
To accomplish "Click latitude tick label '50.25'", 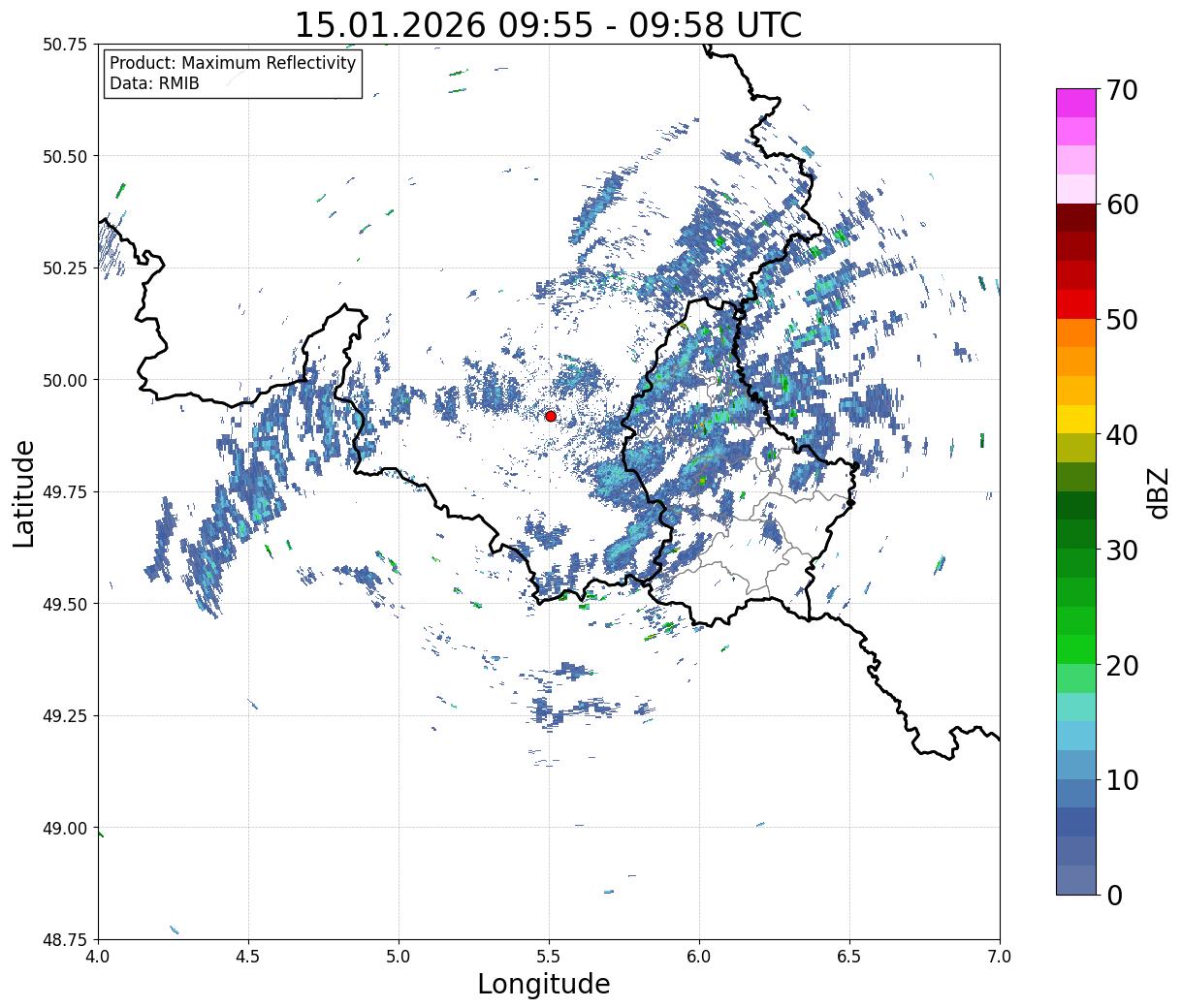I will click(65, 268).
